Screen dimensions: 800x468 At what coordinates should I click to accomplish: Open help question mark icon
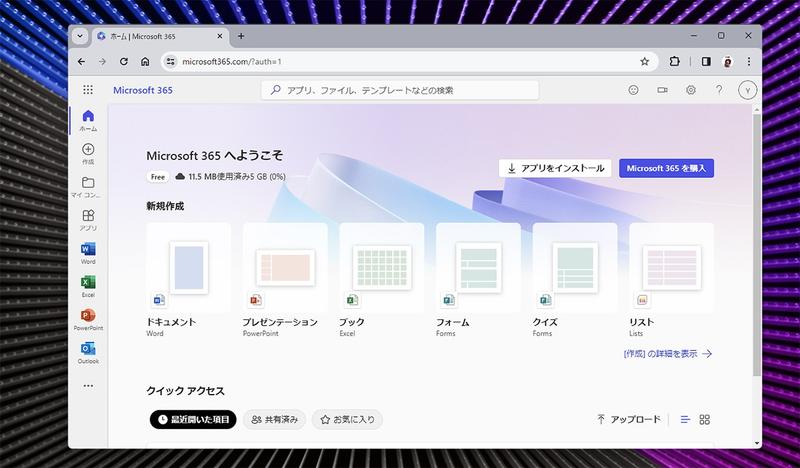[719, 90]
